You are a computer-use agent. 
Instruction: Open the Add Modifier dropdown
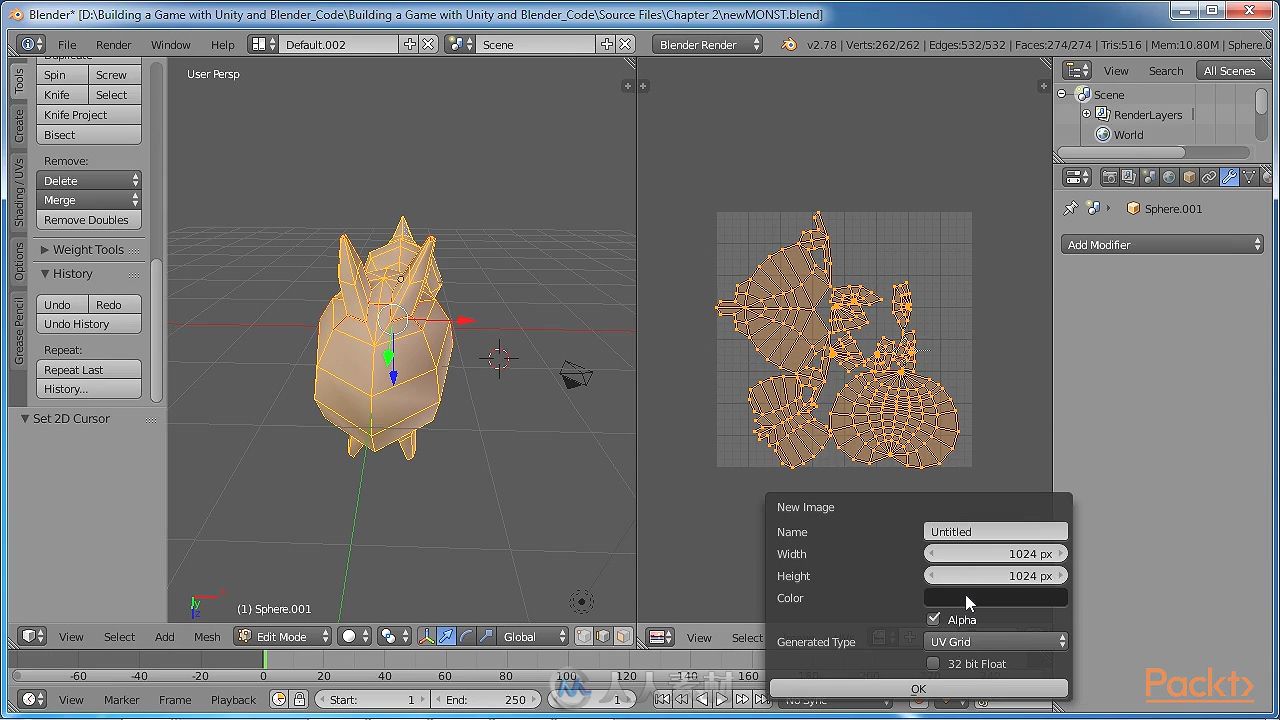[x=1162, y=244]
